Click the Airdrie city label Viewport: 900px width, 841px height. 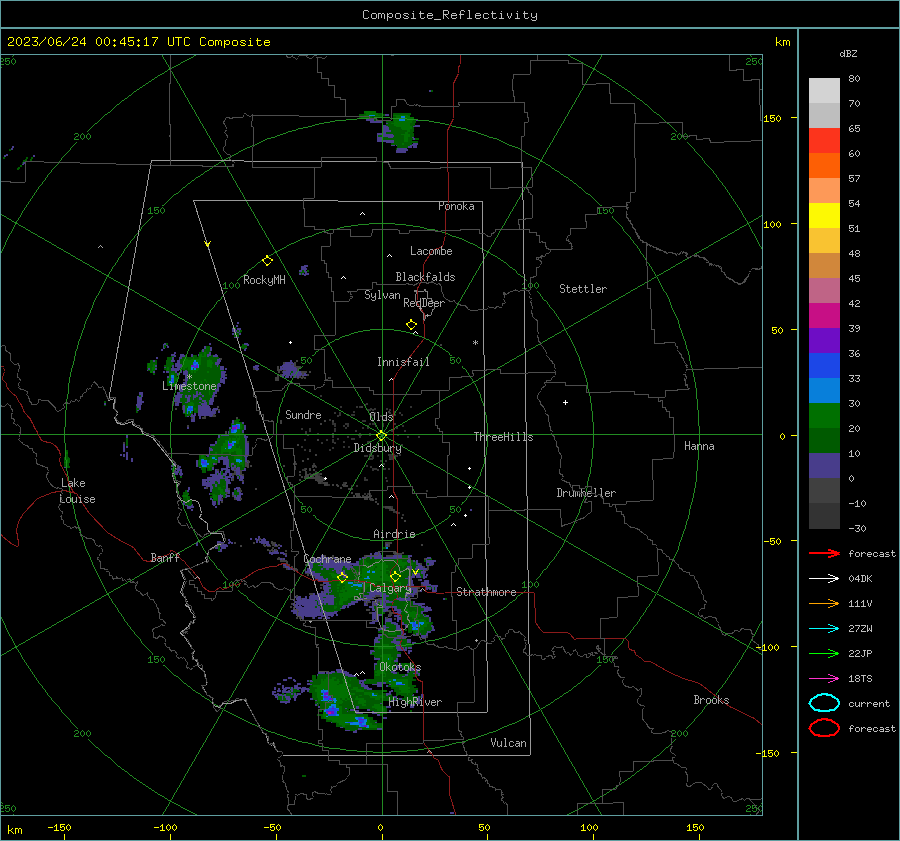[394, 534]
